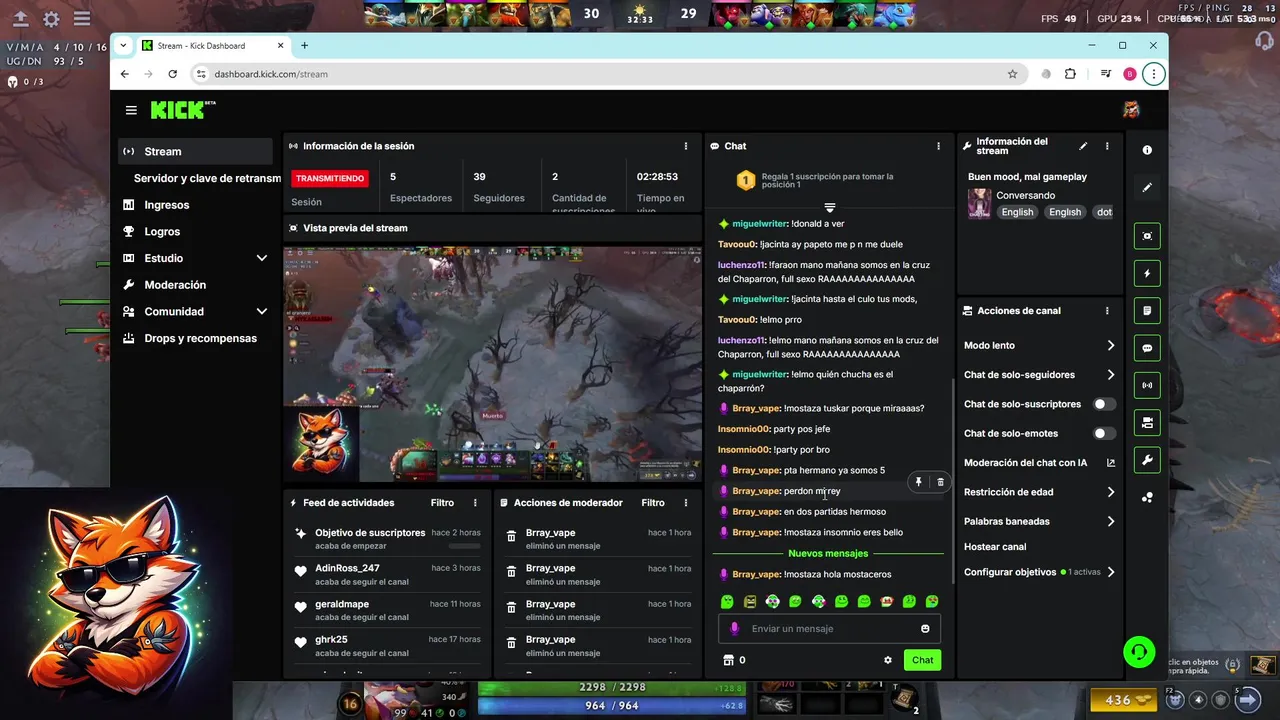Open the emoji picker in message box
The image size is (1280, 720).
tap(925, 629)
